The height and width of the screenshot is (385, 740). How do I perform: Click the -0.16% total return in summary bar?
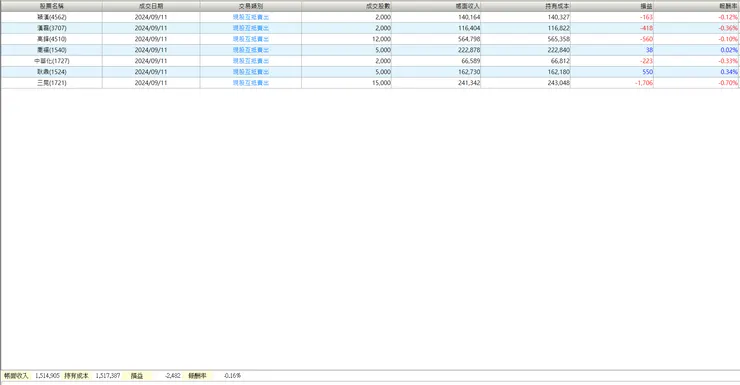pos(233,376)
